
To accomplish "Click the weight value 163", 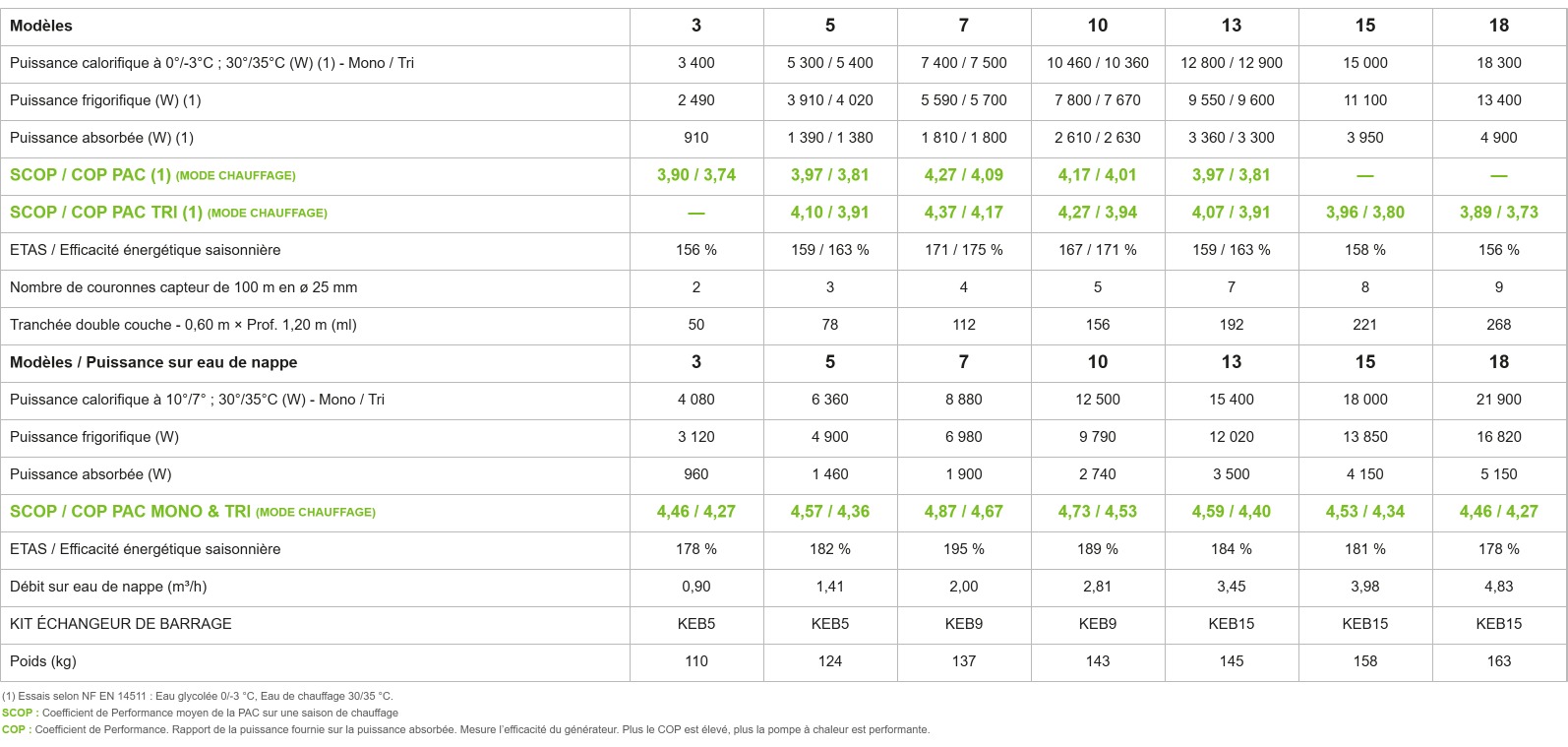I will pyautogui.click(x=1499, y=661).
